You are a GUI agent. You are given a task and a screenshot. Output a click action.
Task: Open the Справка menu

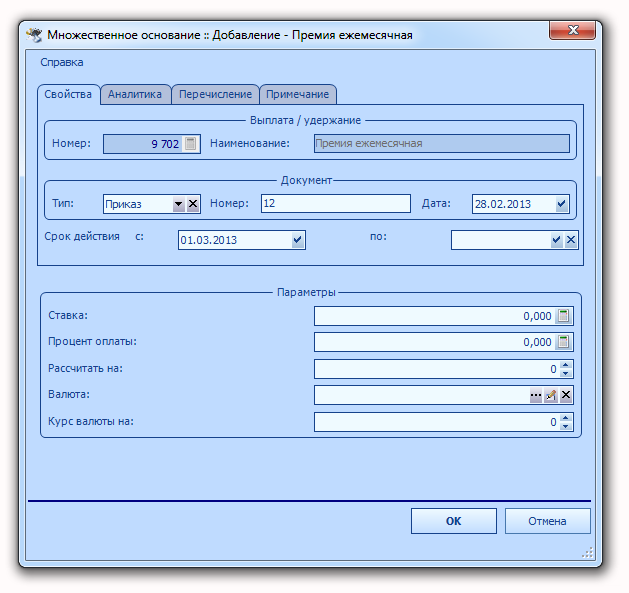[x=62, y=62]
